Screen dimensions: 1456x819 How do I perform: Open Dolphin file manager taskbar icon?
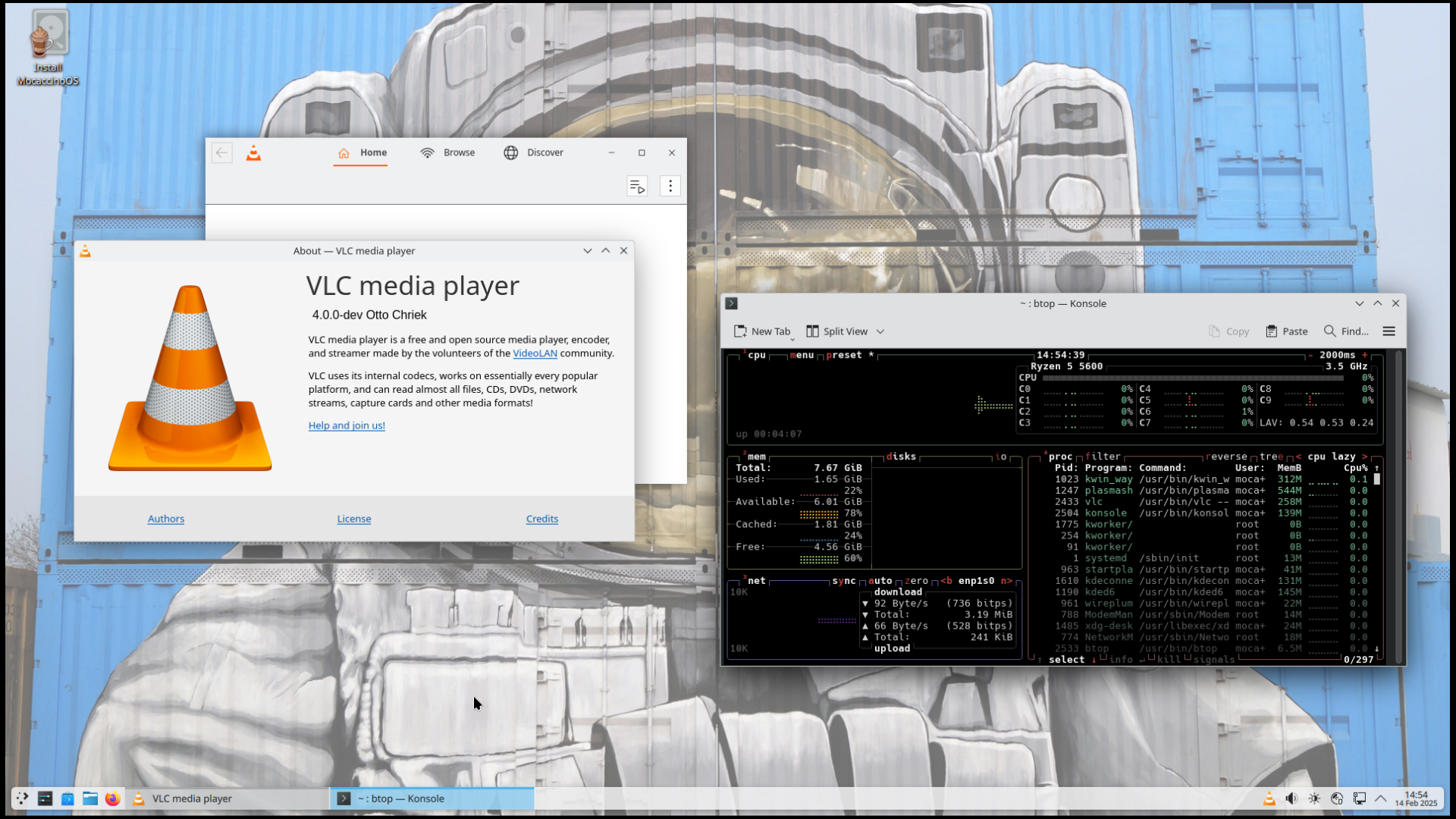pyautogui.click(x=90, y=799)
